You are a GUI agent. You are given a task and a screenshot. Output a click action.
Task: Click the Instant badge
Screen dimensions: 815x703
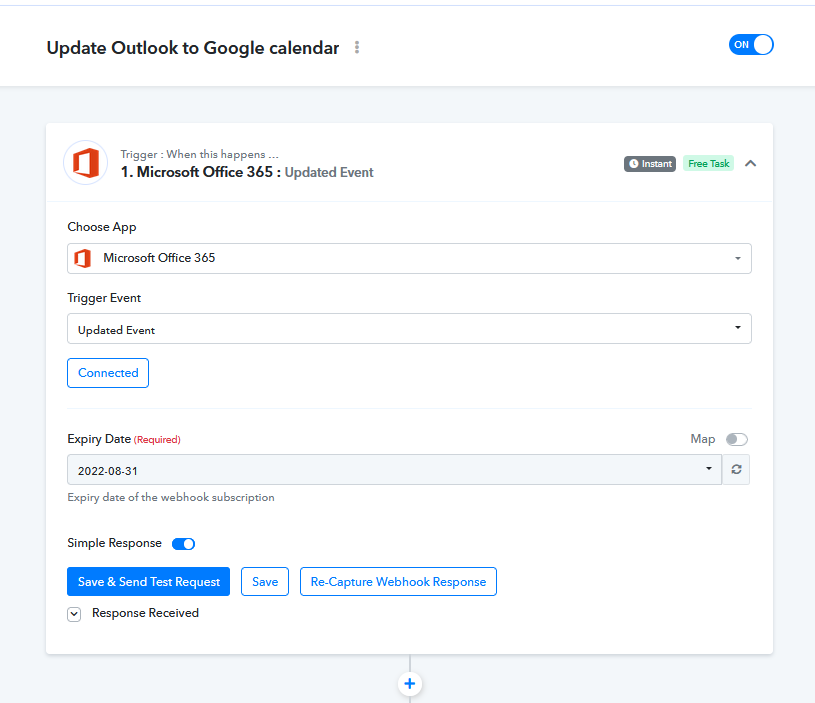650,164
